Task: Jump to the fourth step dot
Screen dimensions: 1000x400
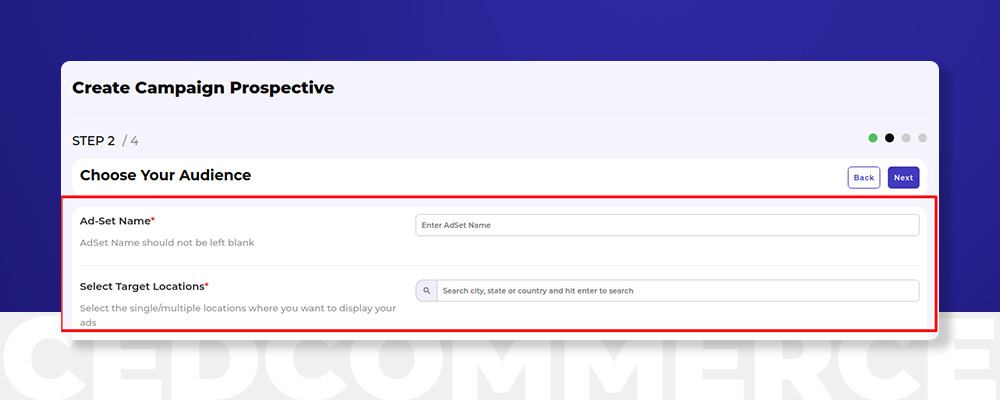Action: click(x=922, y=138)
